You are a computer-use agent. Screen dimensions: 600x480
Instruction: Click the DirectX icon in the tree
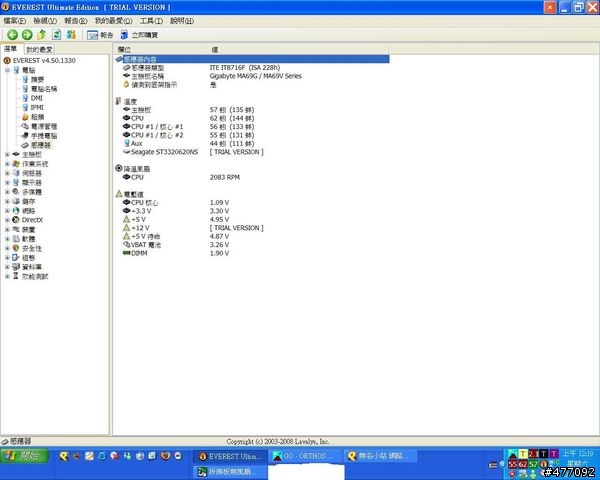[16, 220]
